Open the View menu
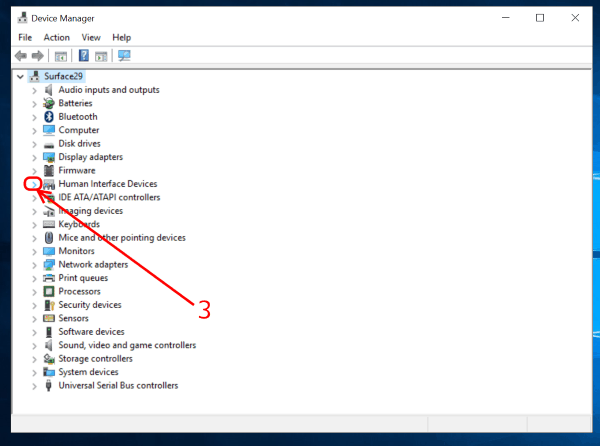The image size is (600, 446). [x=91, y=37]
